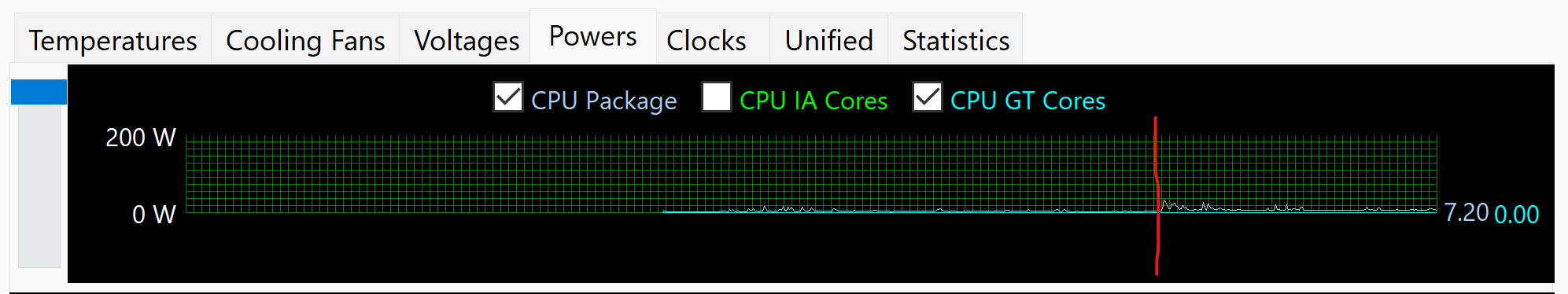Click the green CPU IA Cores label
This screenshot has width=1568, height=294.
point(814,101)
